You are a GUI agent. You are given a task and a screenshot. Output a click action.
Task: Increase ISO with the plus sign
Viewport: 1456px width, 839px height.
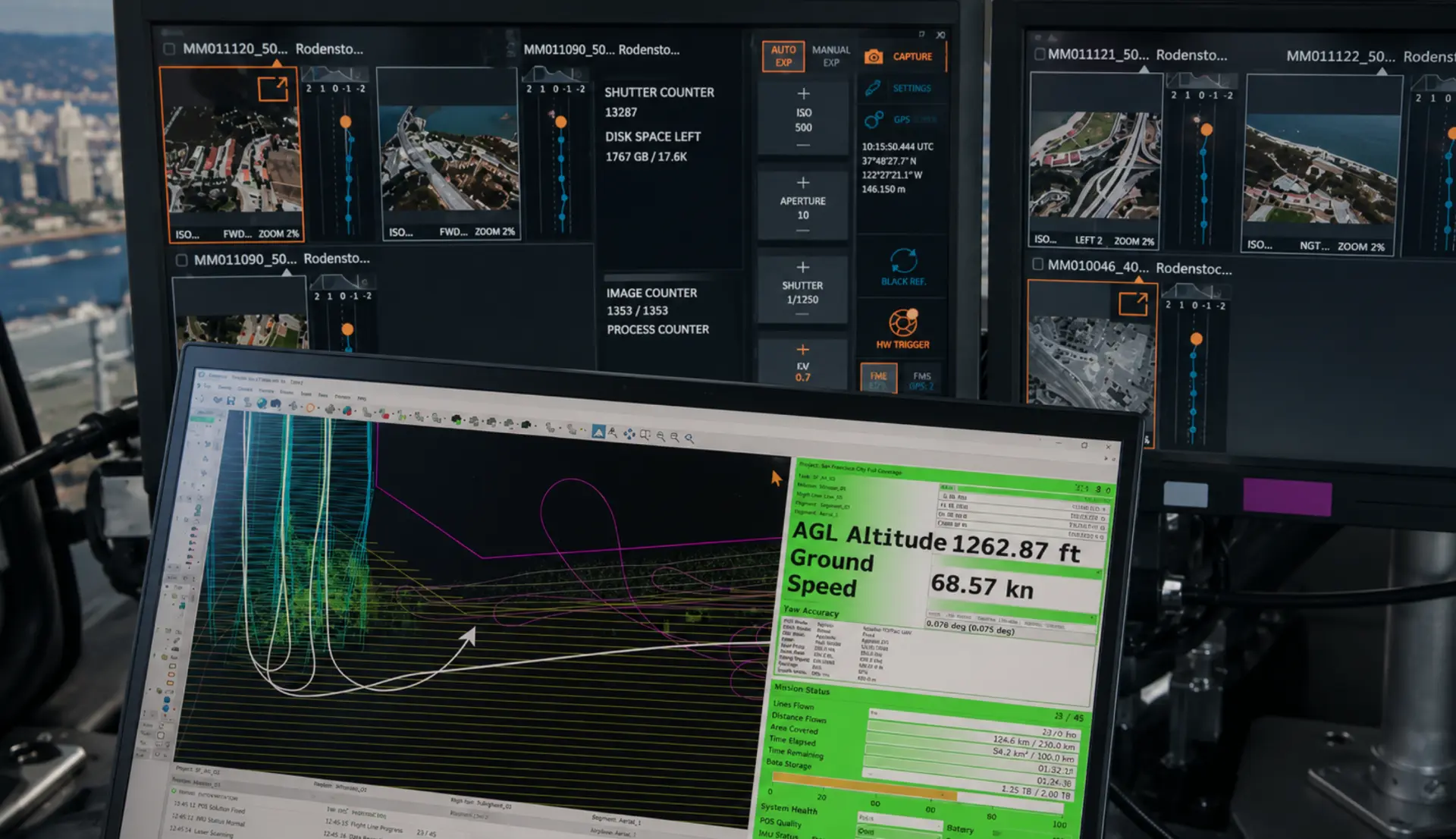click(803, 93)
